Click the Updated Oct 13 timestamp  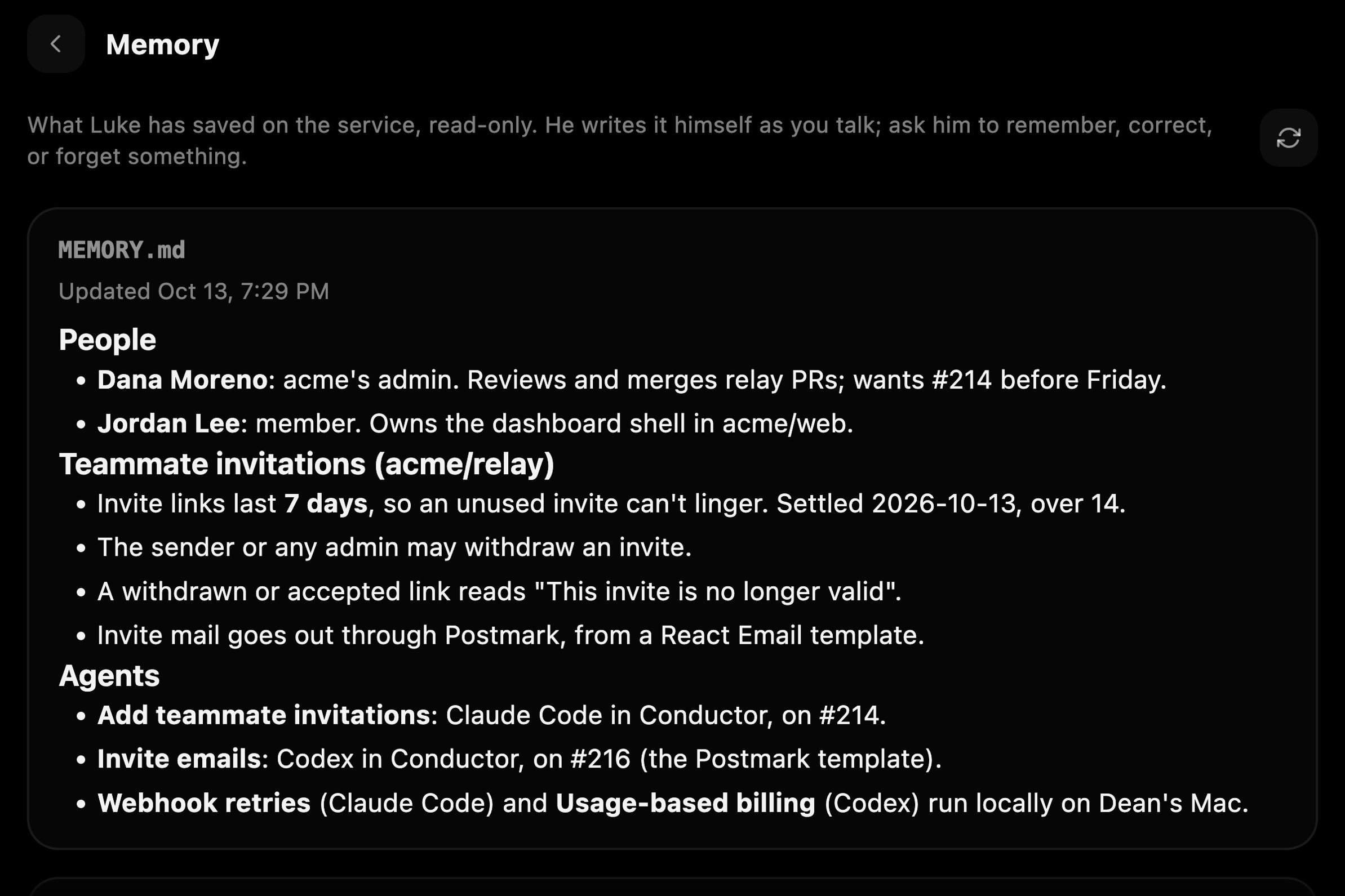pyautogui.click(x=194, y=291)
